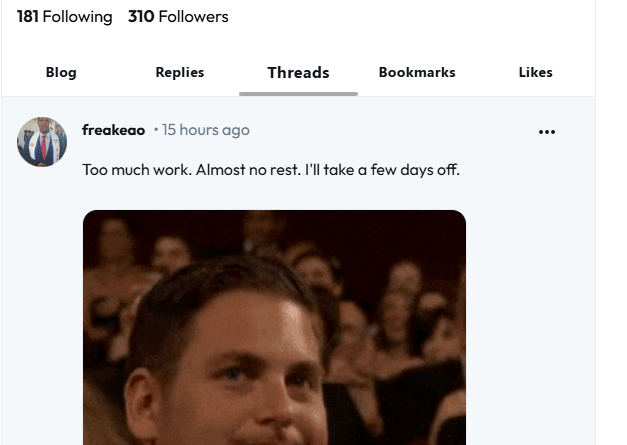Switch to the Blog tab
The image size is (627, 445).
pos(61,72)
